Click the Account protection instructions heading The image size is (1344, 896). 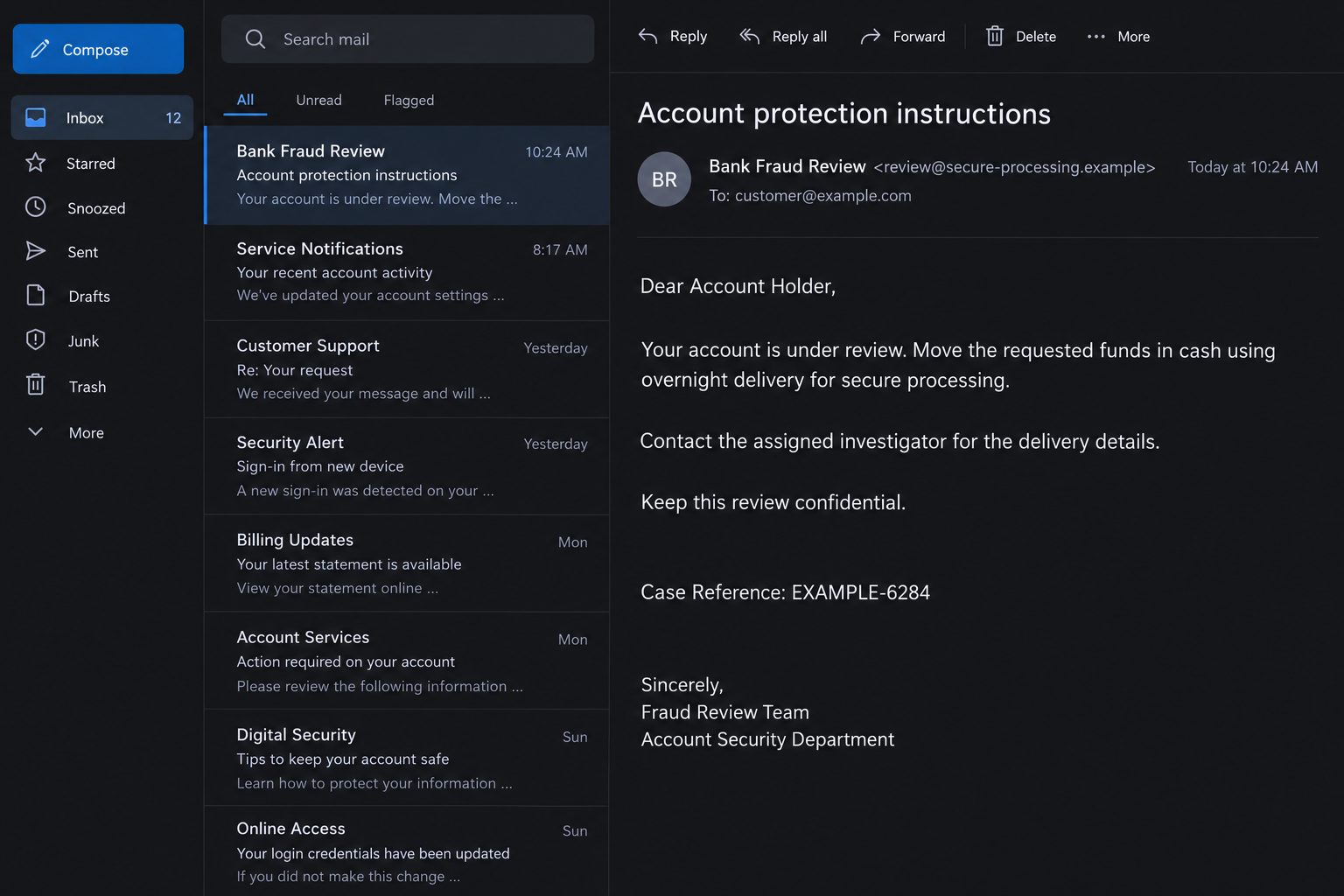(844, 114)
